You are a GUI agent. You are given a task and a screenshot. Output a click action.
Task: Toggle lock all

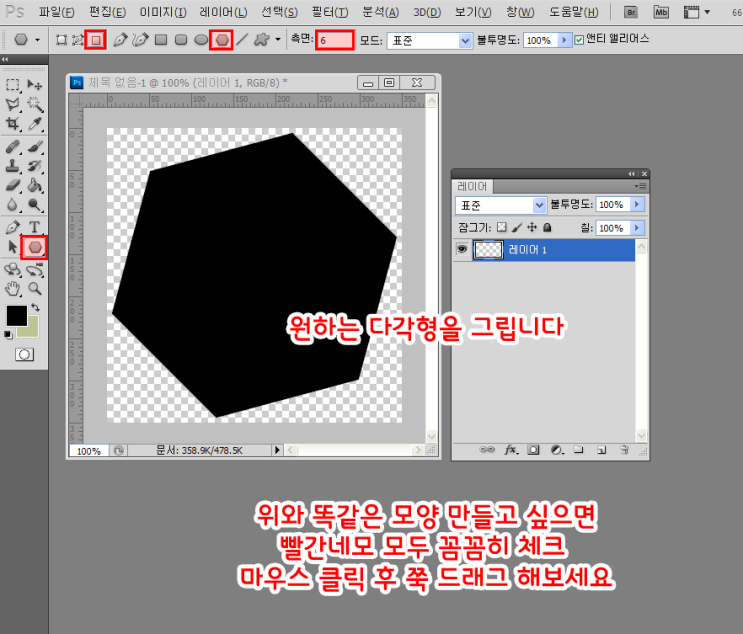click(547, 227)
